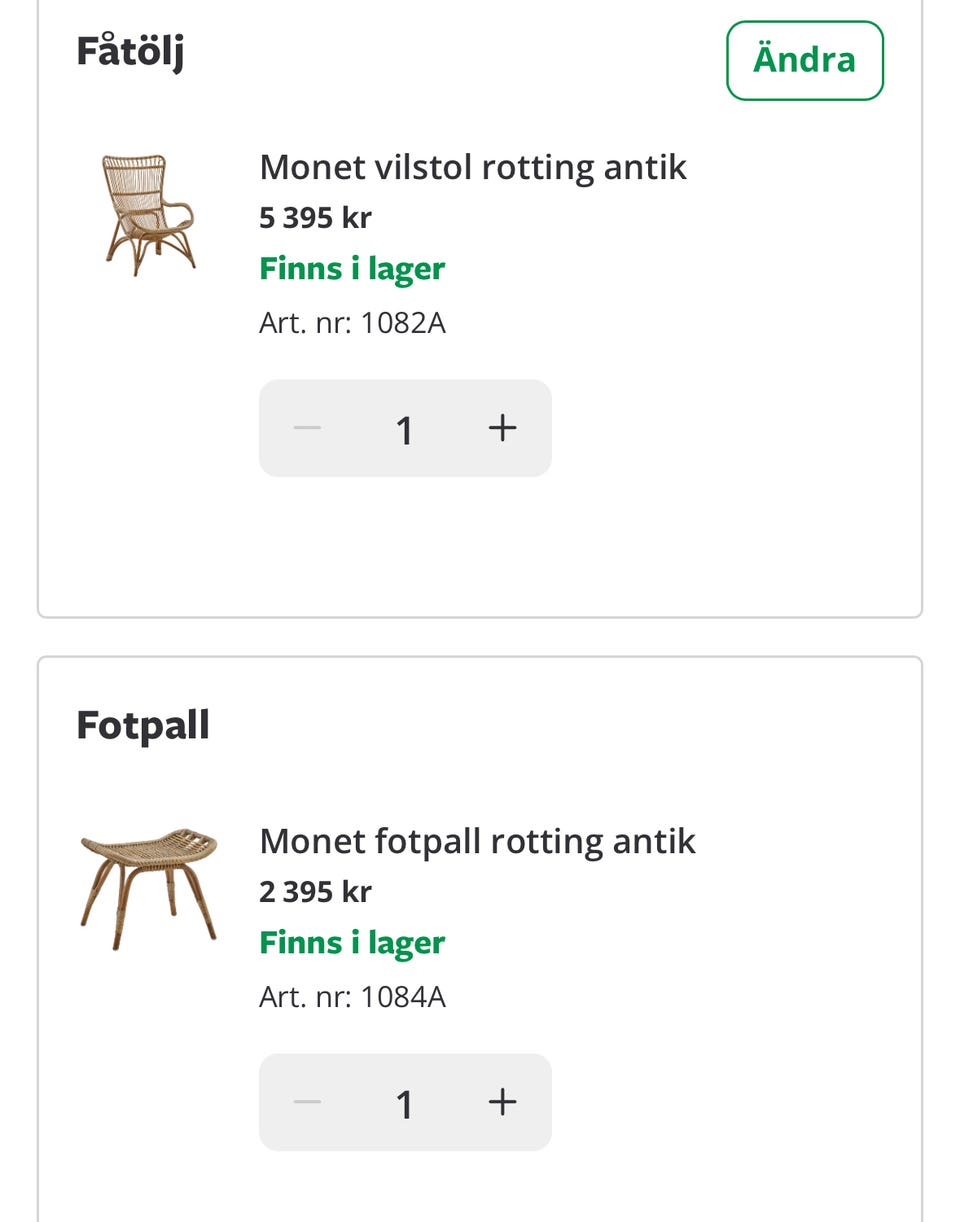Click the Fåtölj section heading
This screenshot has height=1222, width=960.
(130, 51)
